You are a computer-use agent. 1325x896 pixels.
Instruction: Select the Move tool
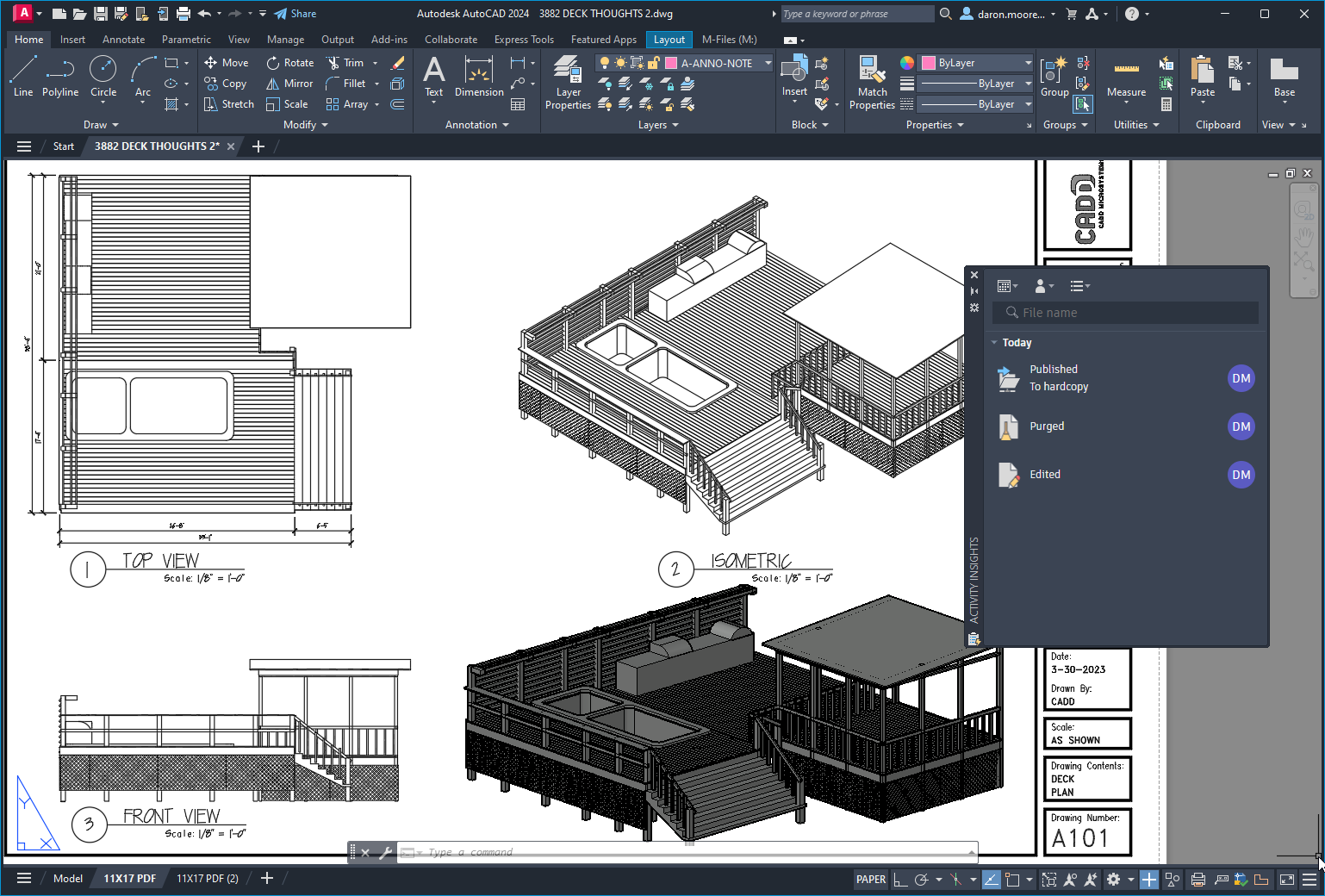click(x=226, y=62)
